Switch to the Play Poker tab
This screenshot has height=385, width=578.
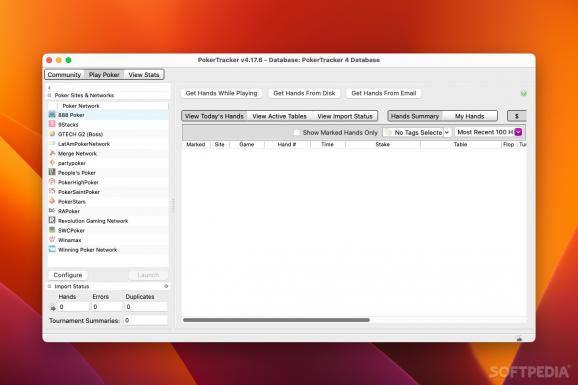tap(104, 74)
